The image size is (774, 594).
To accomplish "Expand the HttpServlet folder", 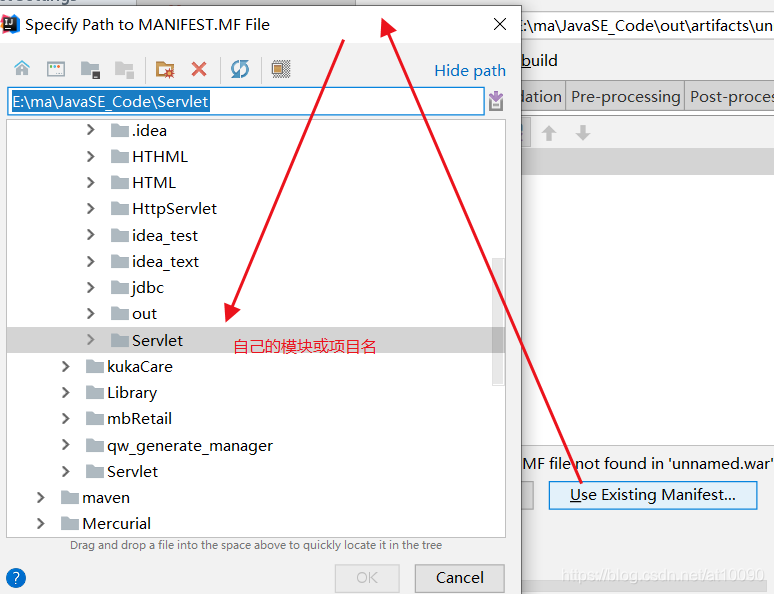I will (90, 208).
